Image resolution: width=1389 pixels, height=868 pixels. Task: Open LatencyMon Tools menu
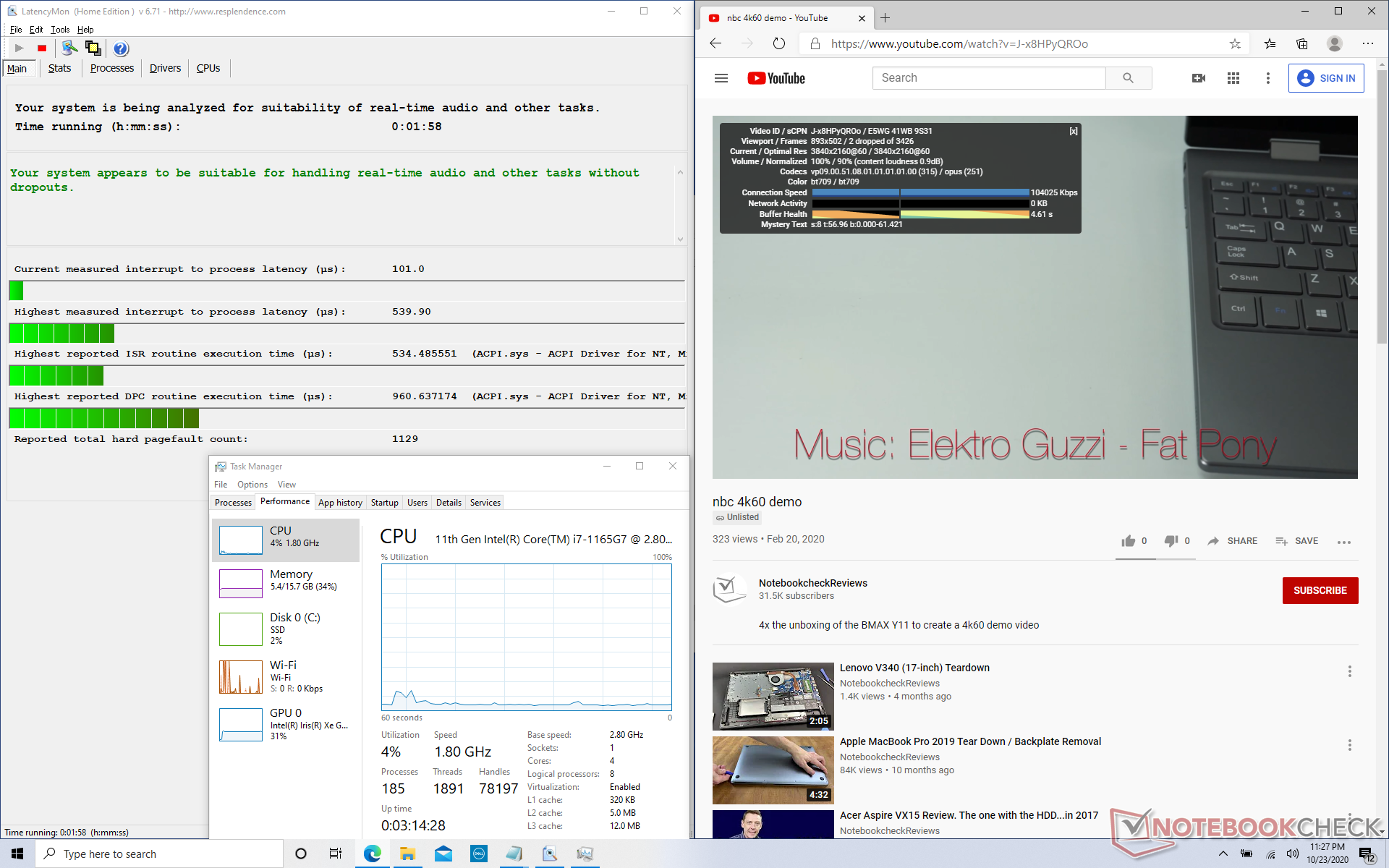pos(60,30)
